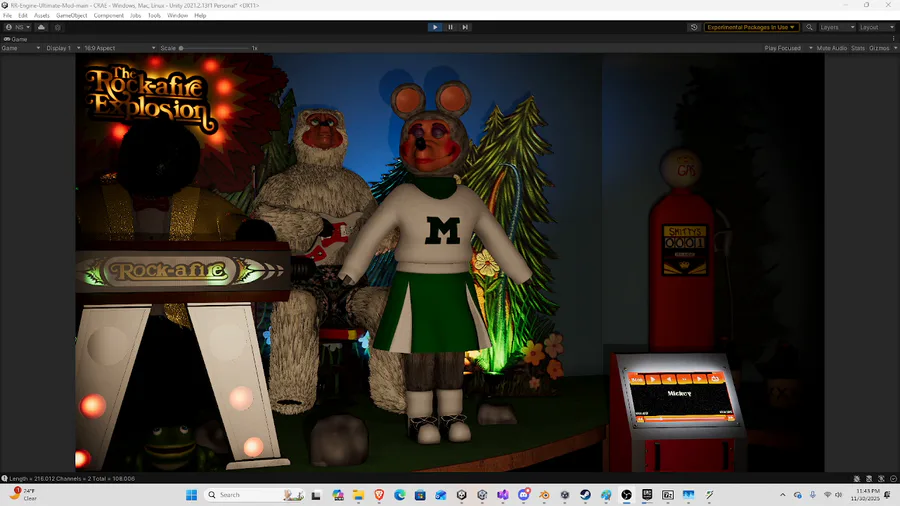Open the Game view mode dropdown
This screenshot has height=506, width=900.
pos(21,48)
